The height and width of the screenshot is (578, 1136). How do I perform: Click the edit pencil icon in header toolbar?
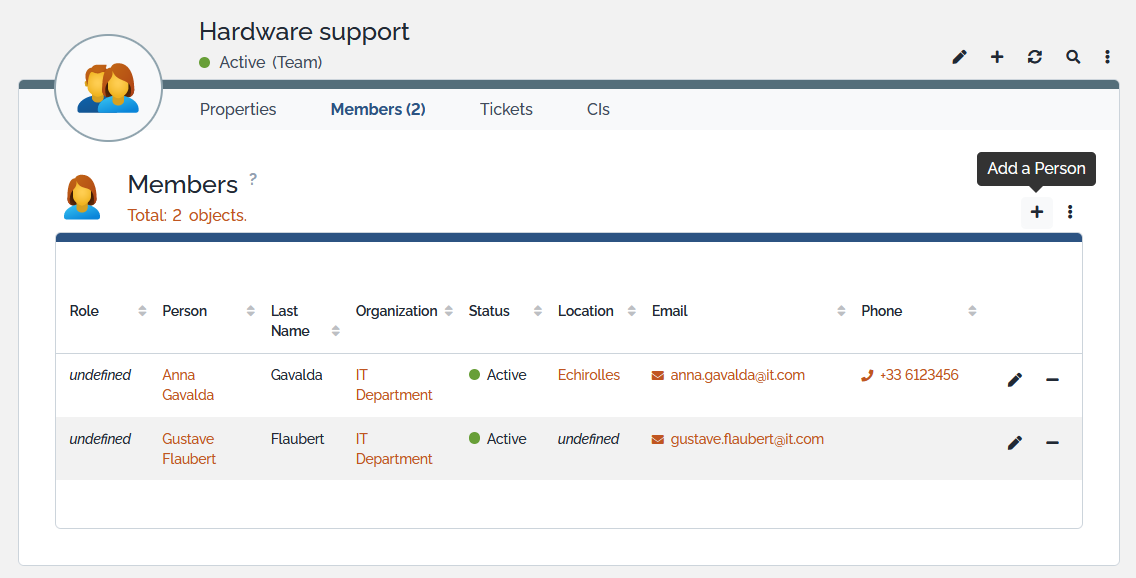click(x=959, y=57)
